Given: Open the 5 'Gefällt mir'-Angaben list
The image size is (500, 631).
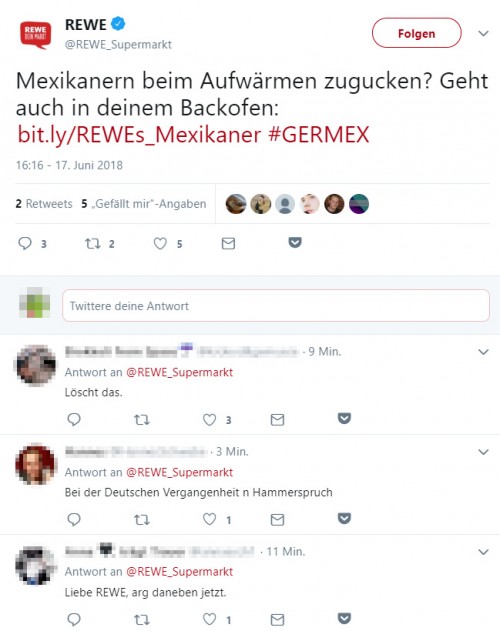Looking at the screenshot, I should 144,204.
